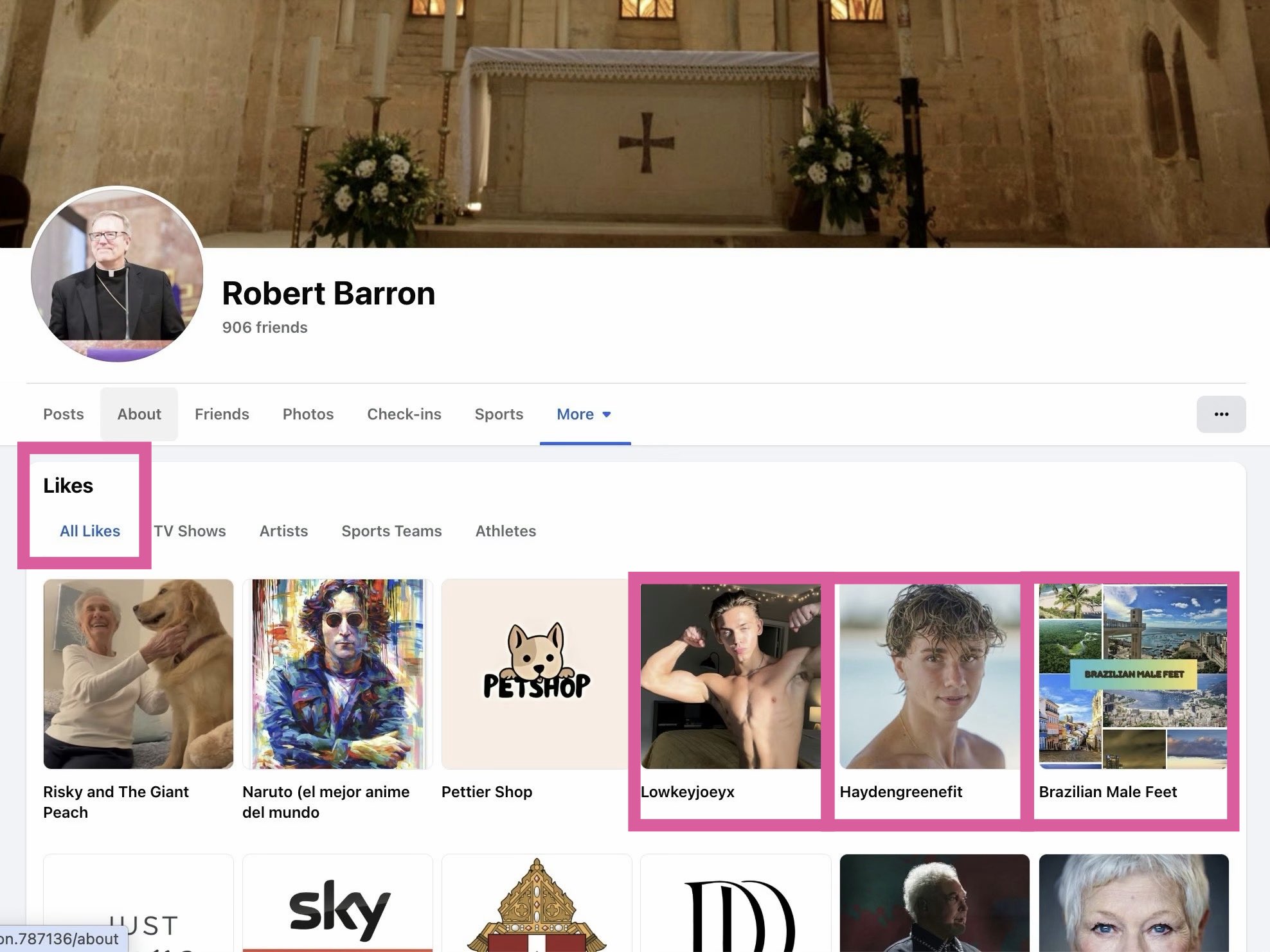Show the Sports Teams likes
This screenshot has height=952, width=1270.
(x=391, y=531)
